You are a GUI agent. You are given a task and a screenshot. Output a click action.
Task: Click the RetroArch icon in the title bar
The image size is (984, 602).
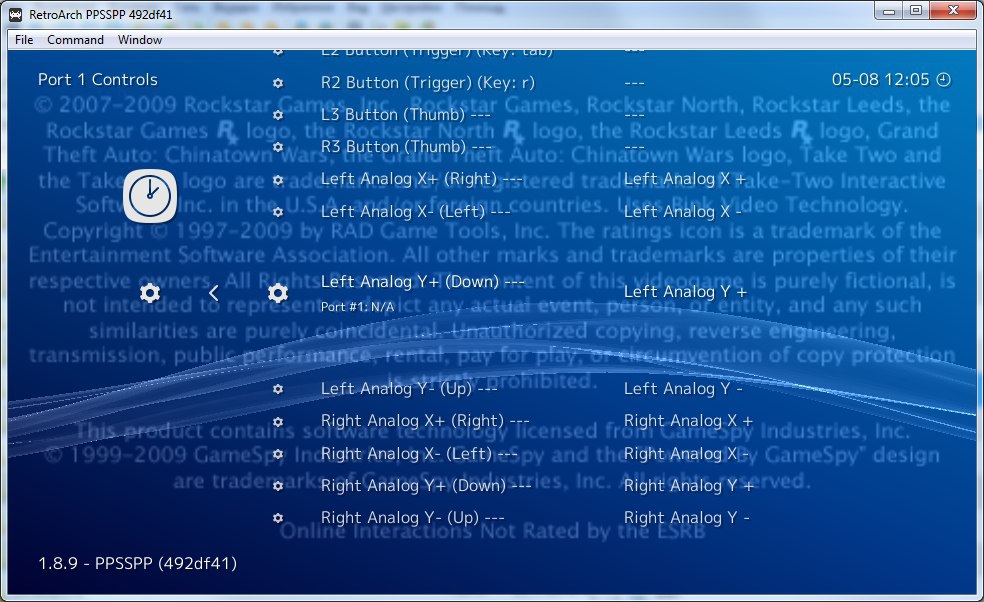tap(16, 14)
